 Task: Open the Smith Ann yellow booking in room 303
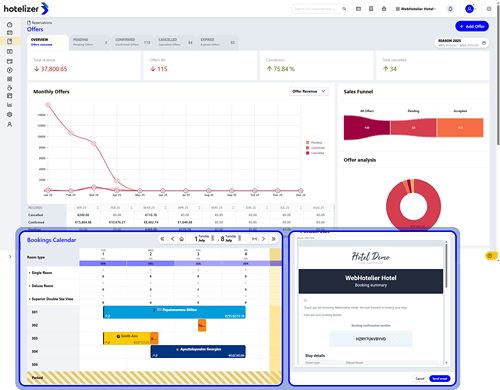click(x=127, y=338)
